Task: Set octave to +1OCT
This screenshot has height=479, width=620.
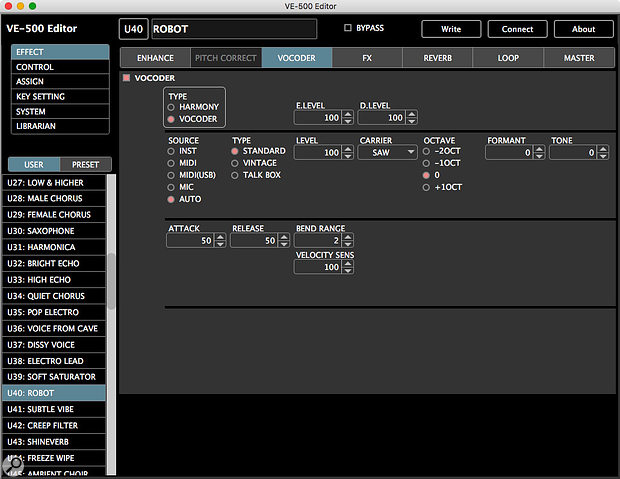Action: click(426, 187)
